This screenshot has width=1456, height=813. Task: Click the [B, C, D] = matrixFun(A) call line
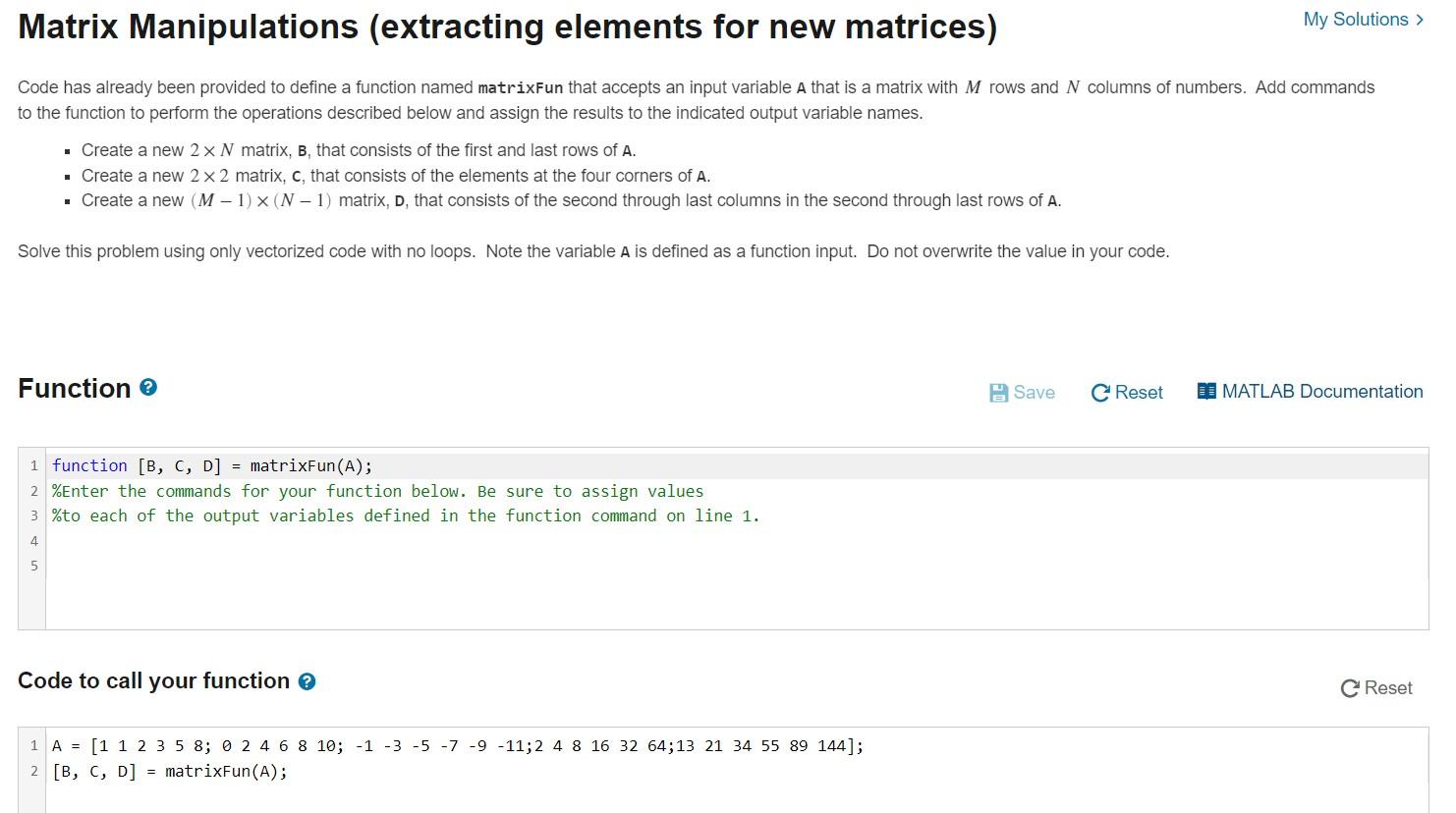169,771
